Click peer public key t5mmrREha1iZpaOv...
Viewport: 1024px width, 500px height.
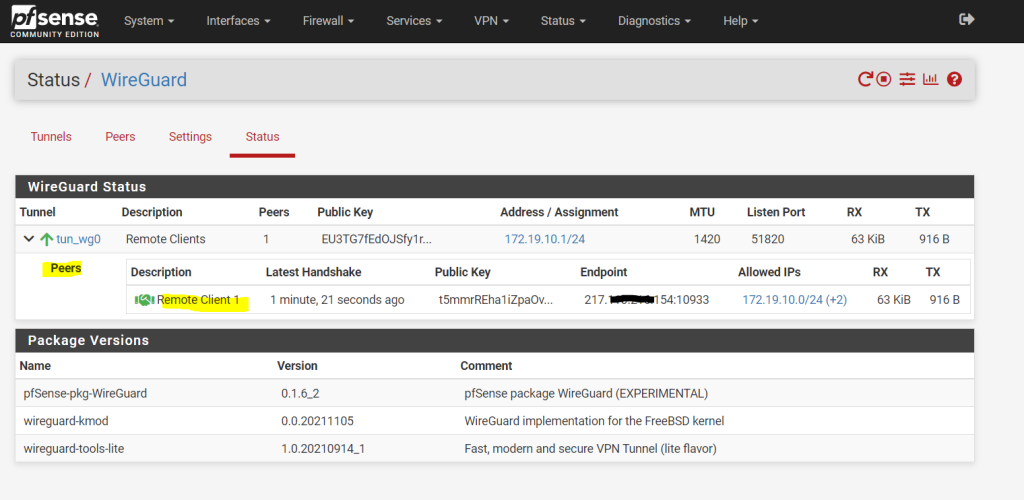[496, 300]
